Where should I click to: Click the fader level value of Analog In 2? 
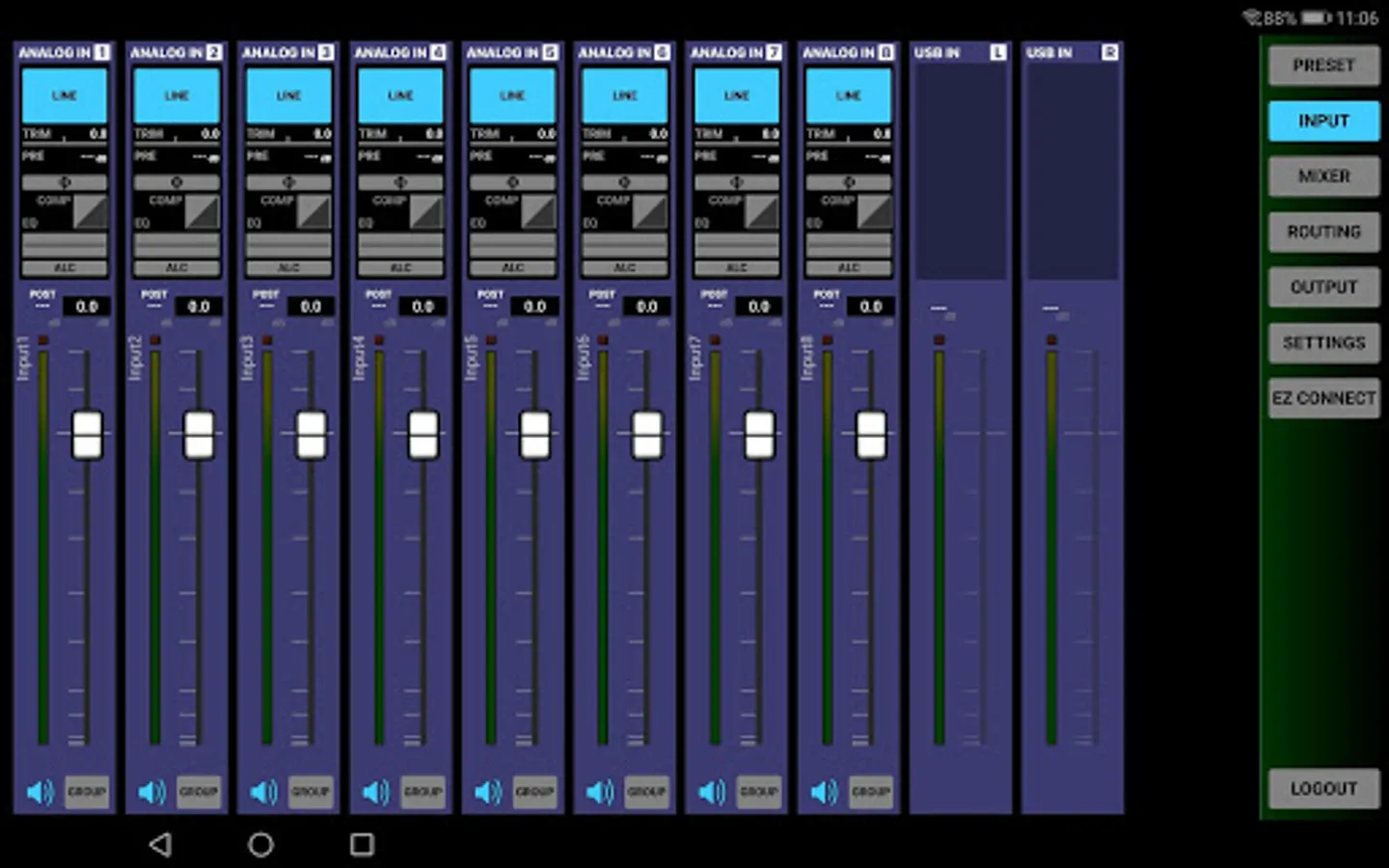coord(199,307)
